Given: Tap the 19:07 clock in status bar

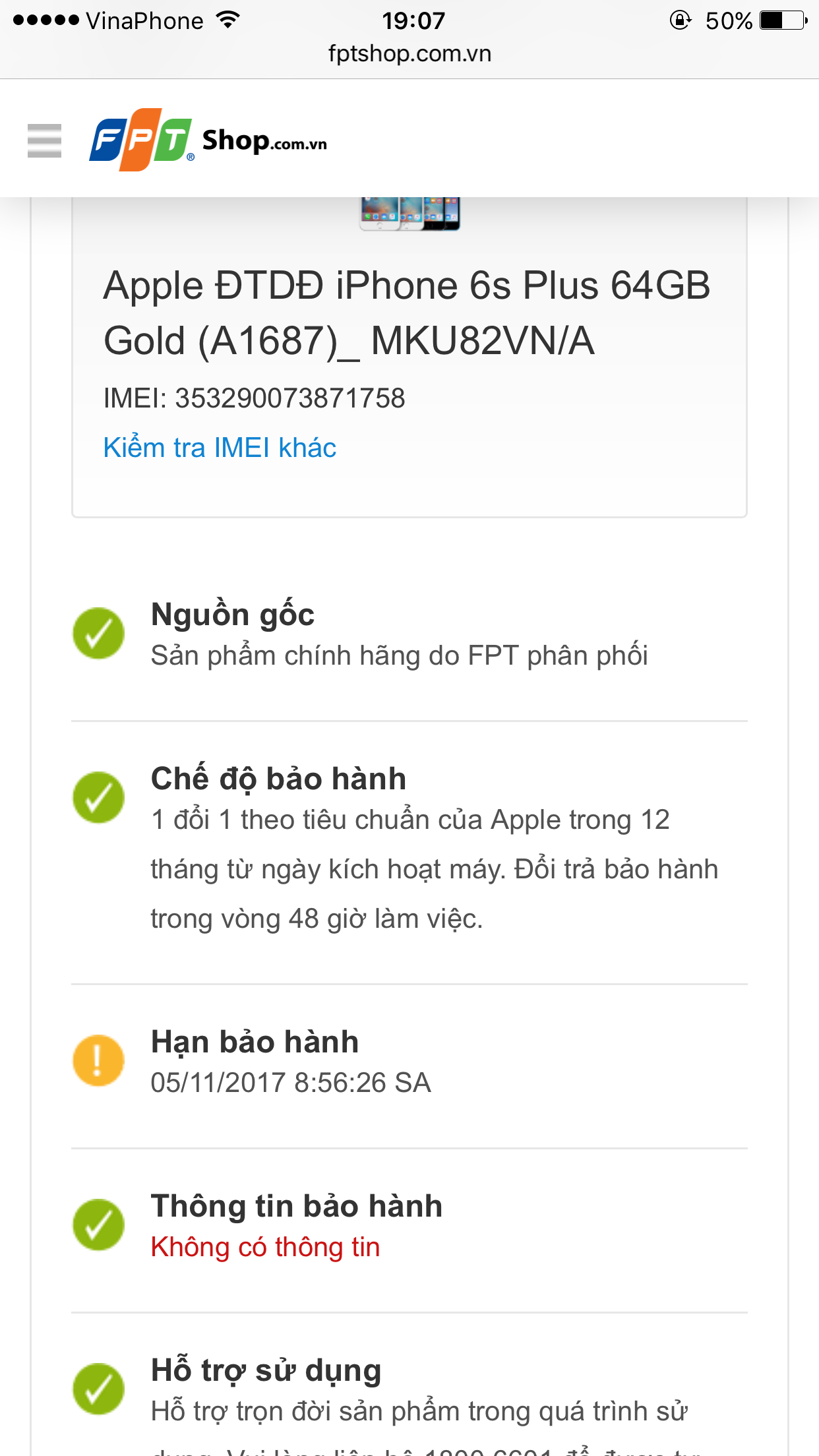Looking at the screenshot, I should (413, 20).
